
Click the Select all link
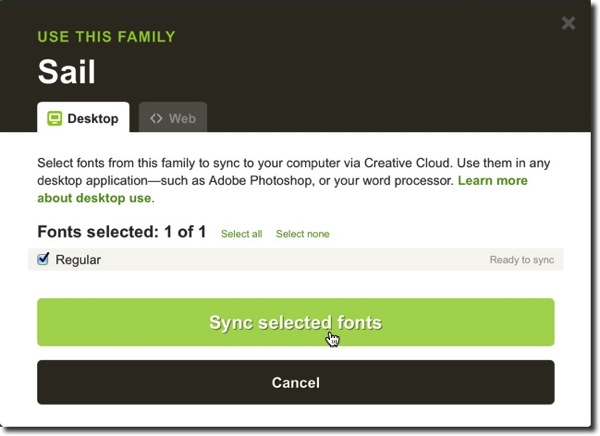[241, 234]
